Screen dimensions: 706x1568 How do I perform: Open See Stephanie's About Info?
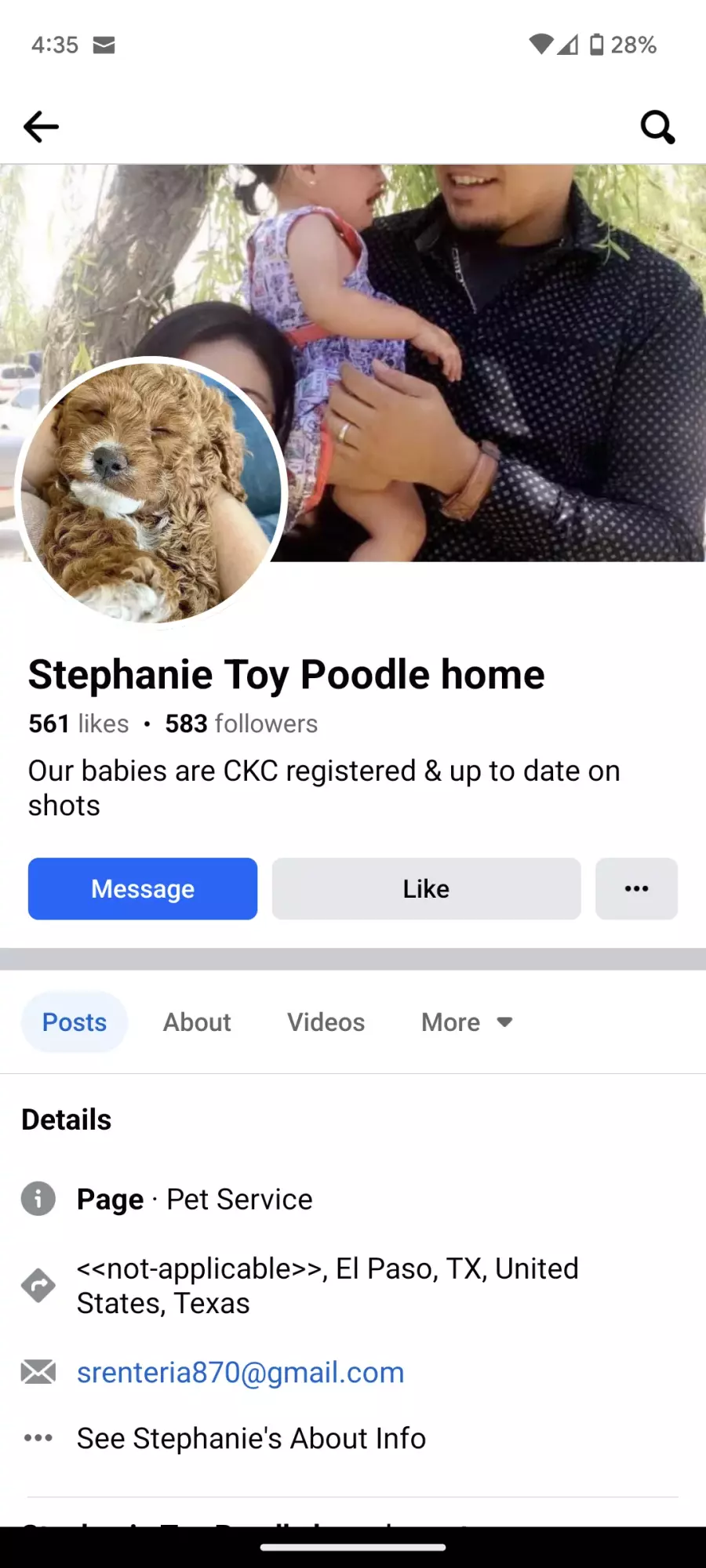(x=251, y=1438)
